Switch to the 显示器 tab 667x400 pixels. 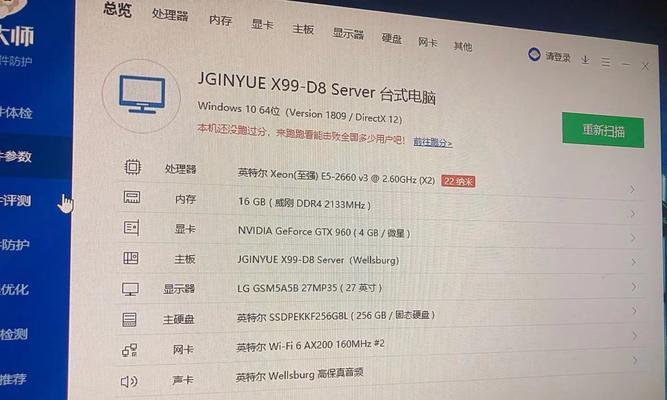(348, 34)
